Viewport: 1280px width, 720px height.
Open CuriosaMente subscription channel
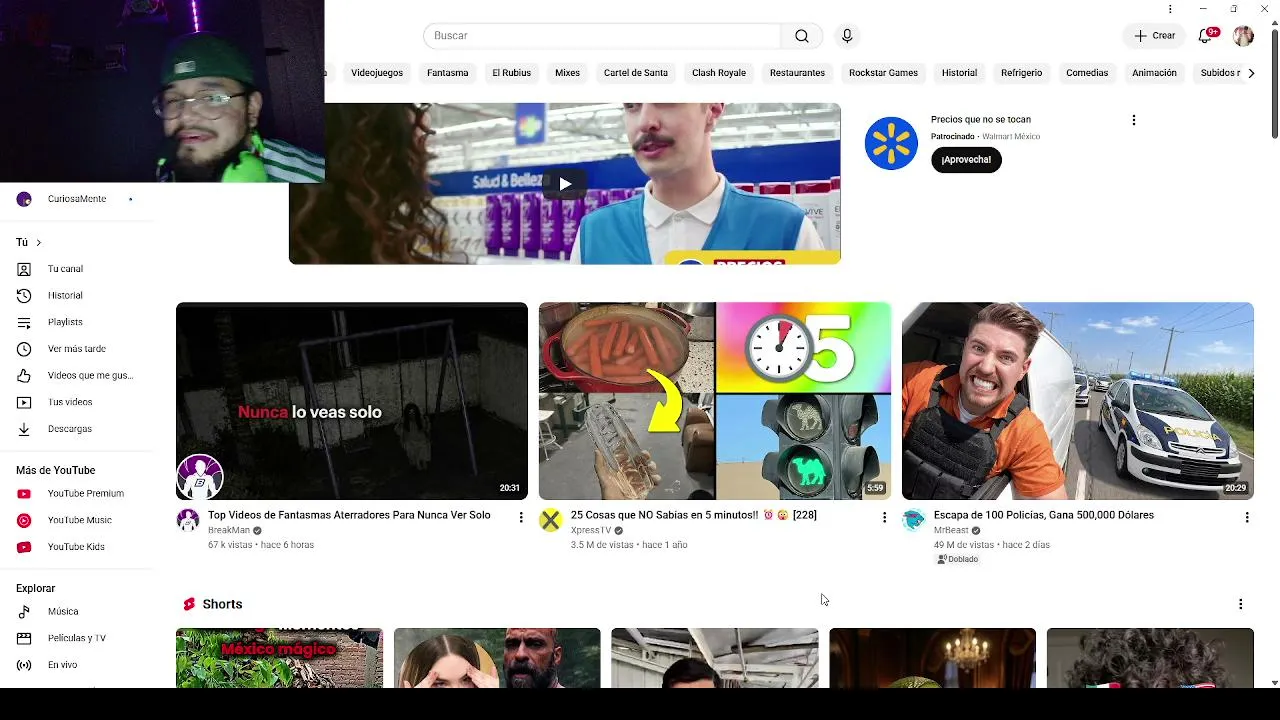[x=76, y=199]
